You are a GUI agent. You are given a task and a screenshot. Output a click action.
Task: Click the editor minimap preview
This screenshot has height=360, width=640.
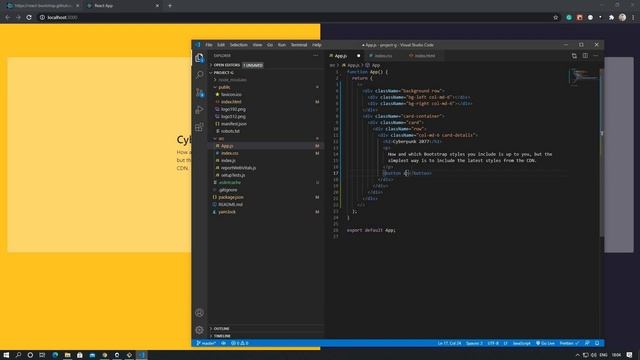point(584,77)
